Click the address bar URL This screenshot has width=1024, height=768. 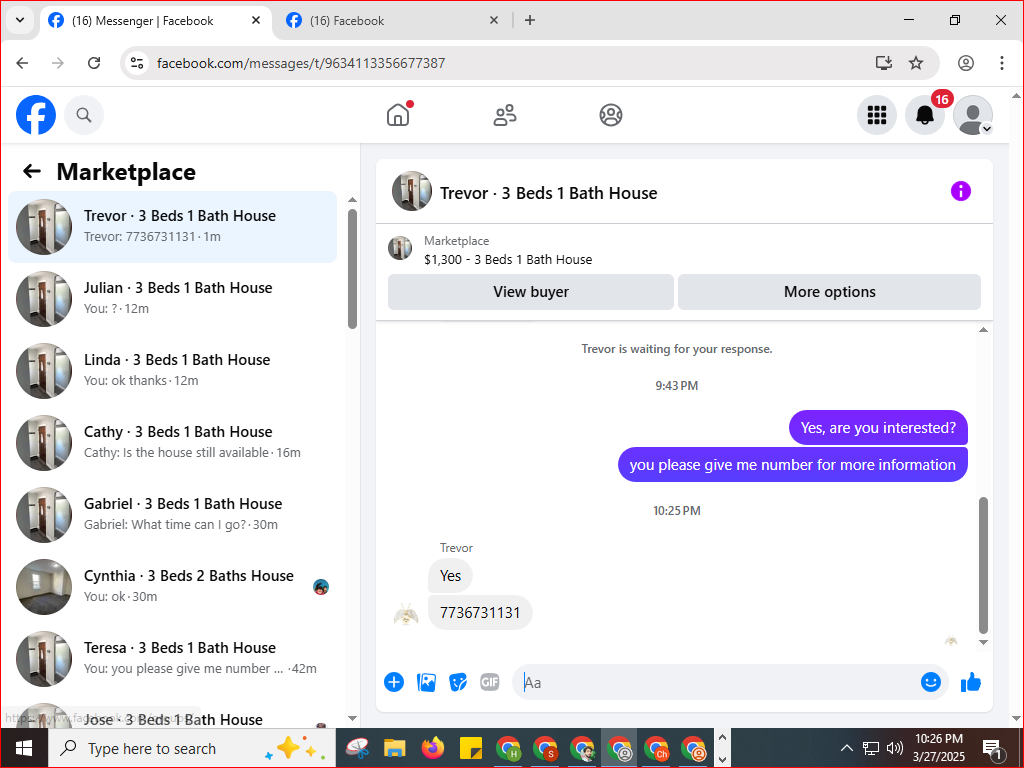pos(301,63)
